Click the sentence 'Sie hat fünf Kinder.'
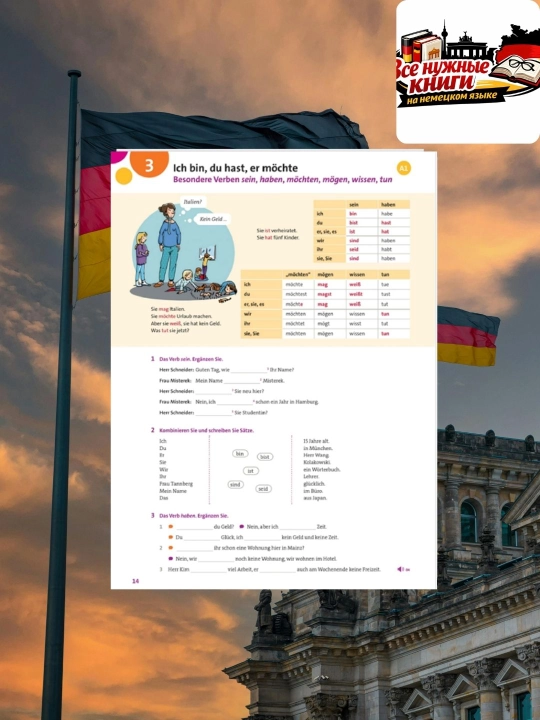 pyautogui.click(x=278, y=238)
